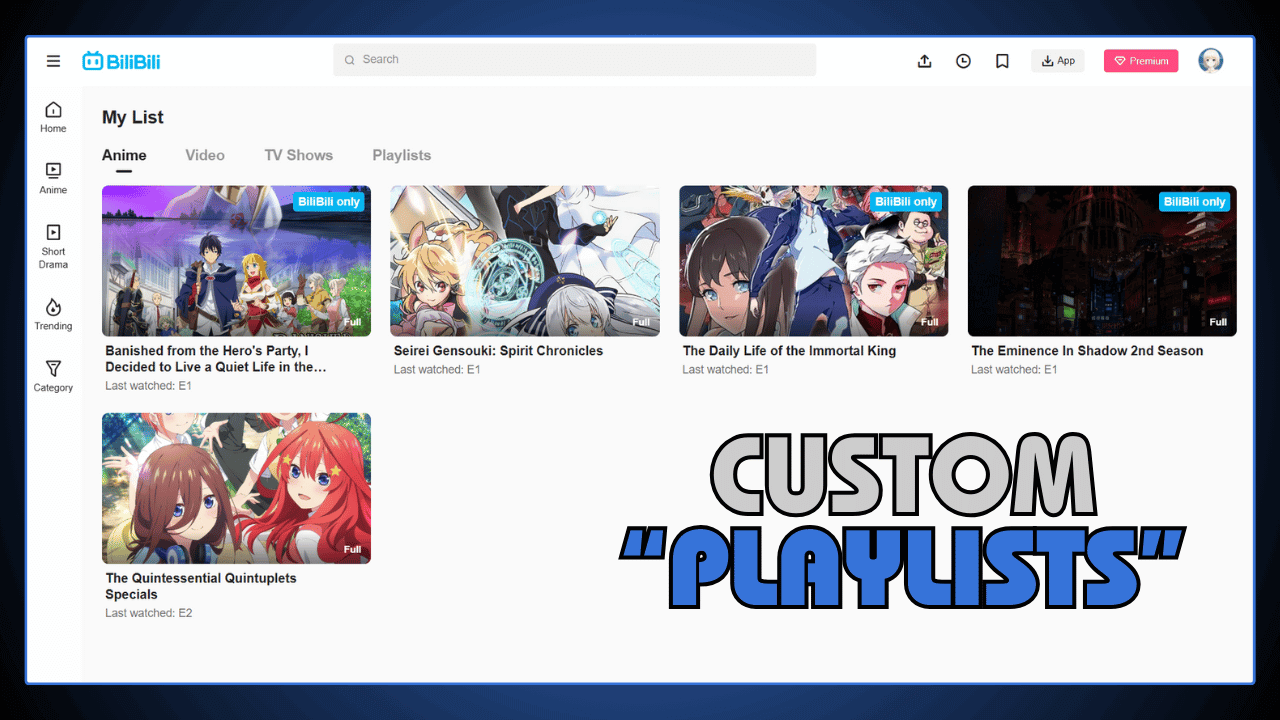
Task: Click the search input field
Action: [574, 60]
